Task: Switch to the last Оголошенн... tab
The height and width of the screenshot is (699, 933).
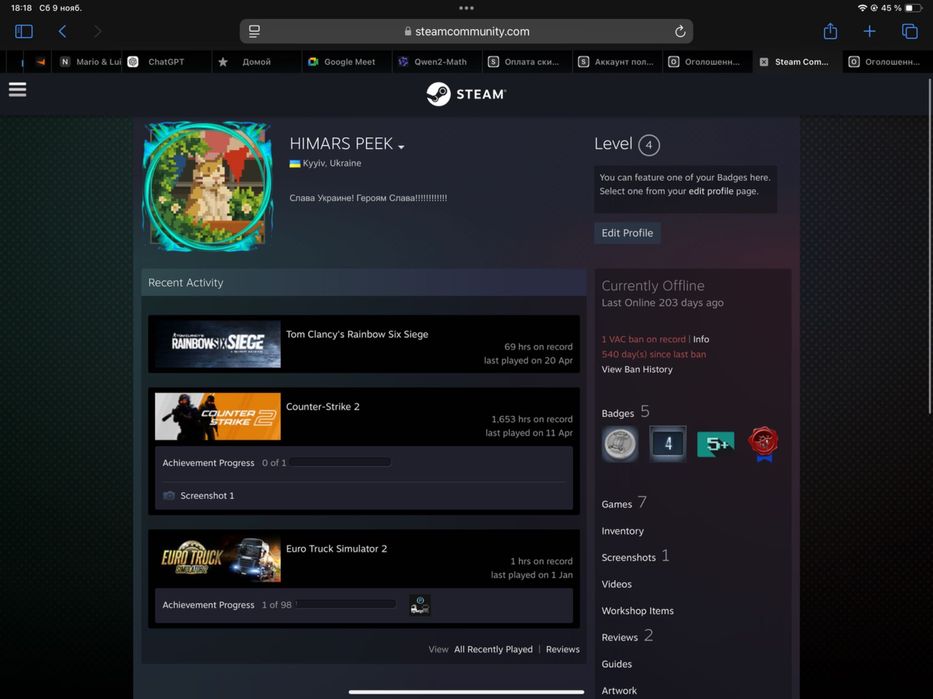Action: click(x=887, y=62)
